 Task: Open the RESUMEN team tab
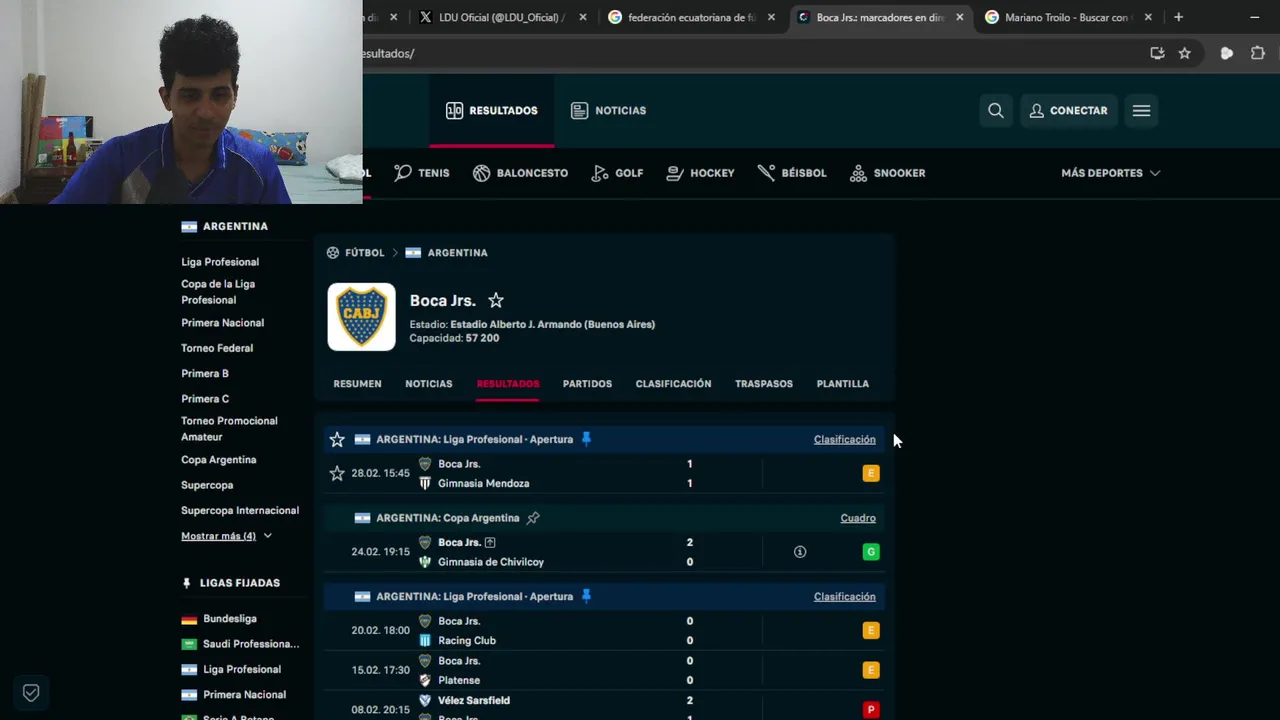[x=357, y=384]
